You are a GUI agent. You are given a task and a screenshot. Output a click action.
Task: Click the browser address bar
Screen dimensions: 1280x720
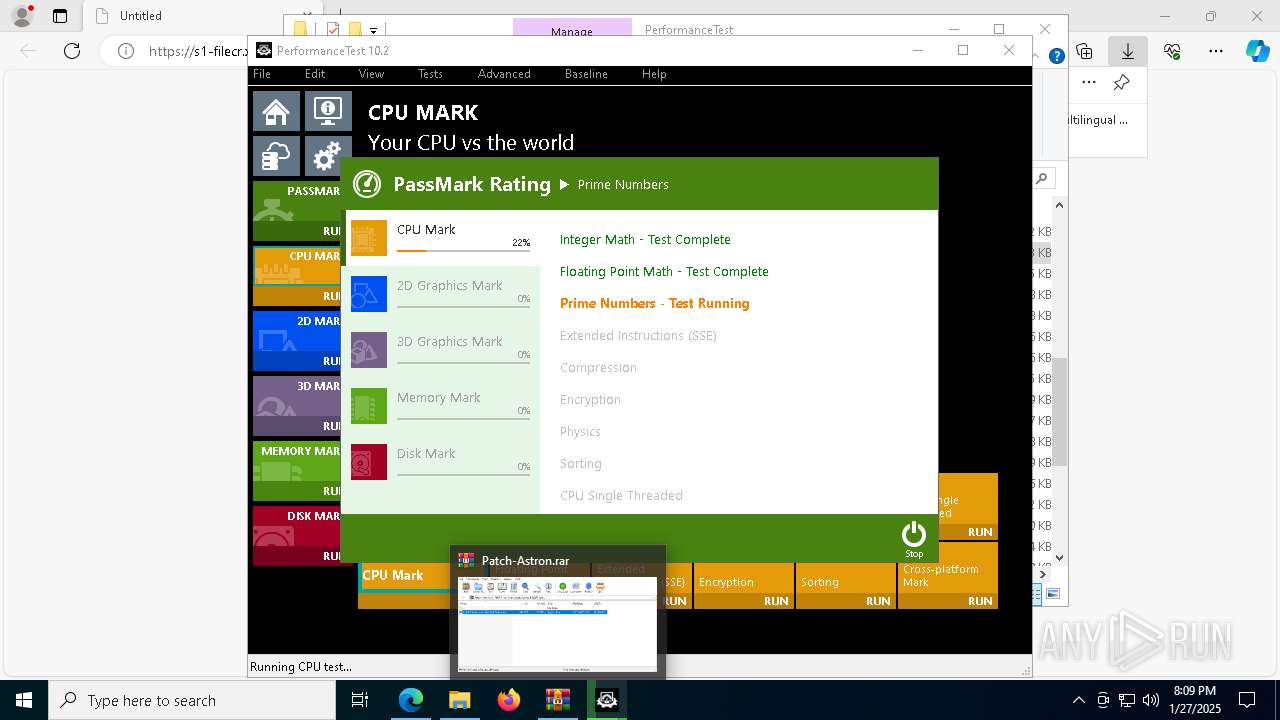[197, 51]
